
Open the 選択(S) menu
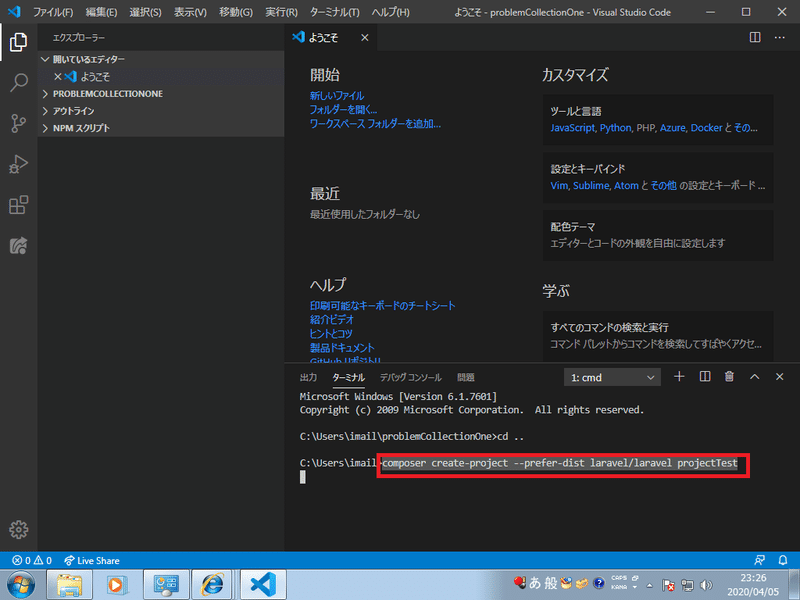tap(145, 12)
